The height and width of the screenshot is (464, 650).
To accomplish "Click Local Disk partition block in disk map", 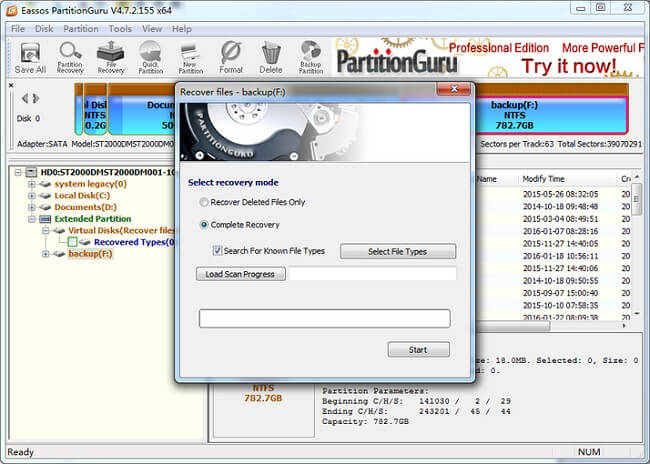I will coord(95,115).
